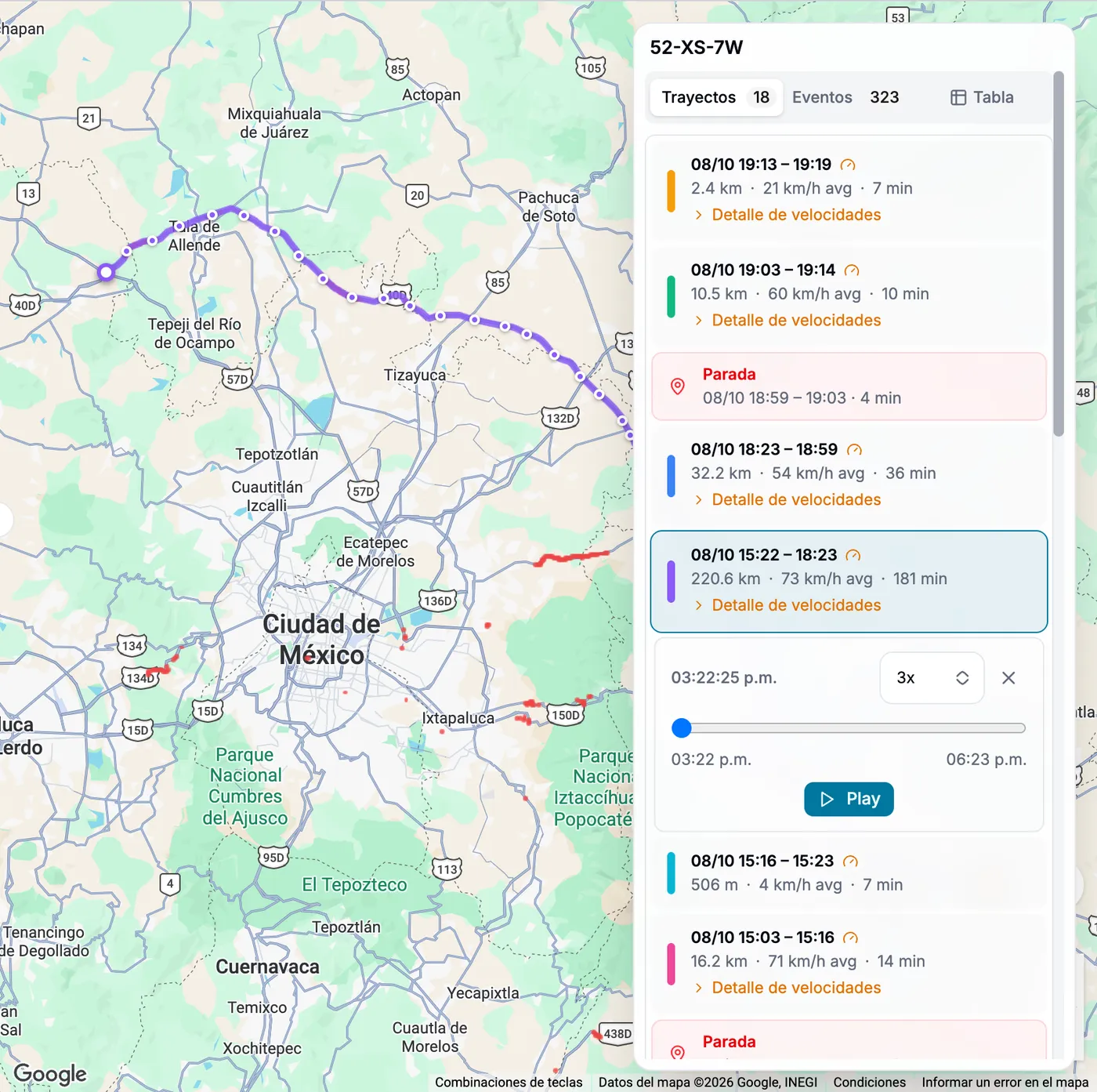This screenshot has height=1092, width=1097.
Task: Open the Condiciones link
Action: 869,1083
